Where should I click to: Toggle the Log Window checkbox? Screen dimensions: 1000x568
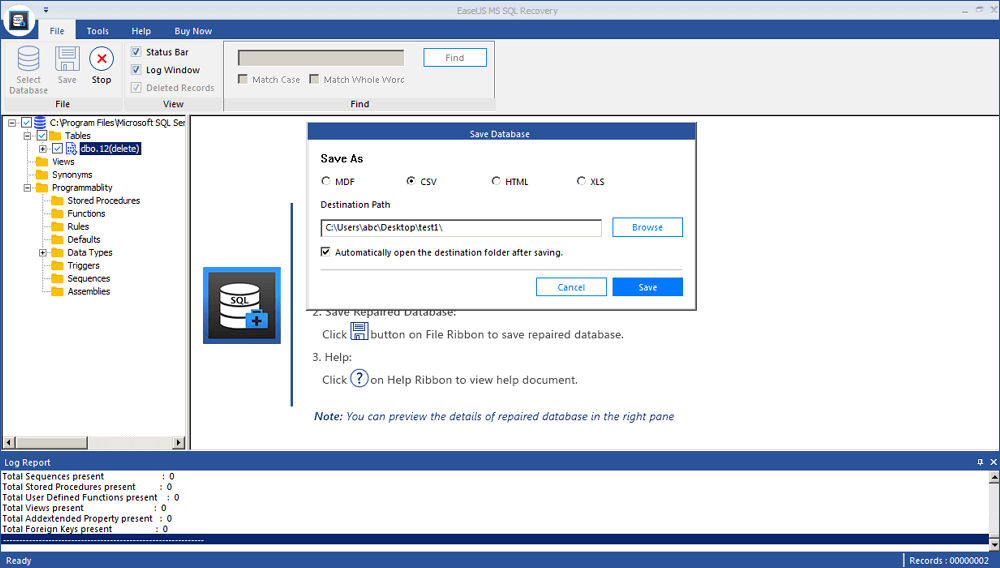pos(136,69)
